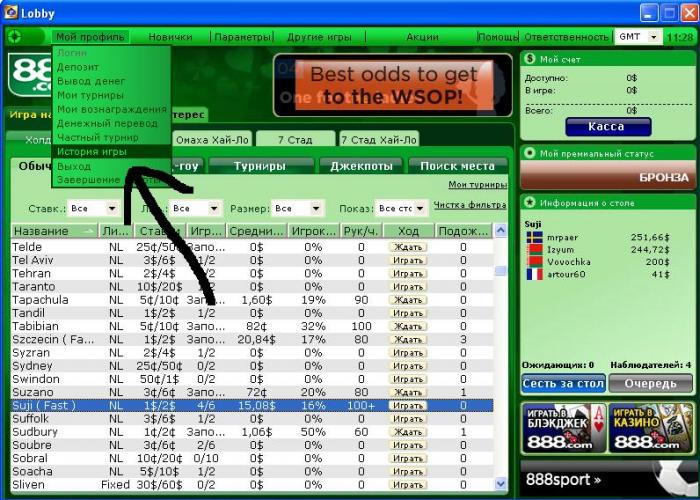Click Играть button for Sliven table
This screenshot has height=500, width=700.
pyautogui.click(x=408, y=485)
